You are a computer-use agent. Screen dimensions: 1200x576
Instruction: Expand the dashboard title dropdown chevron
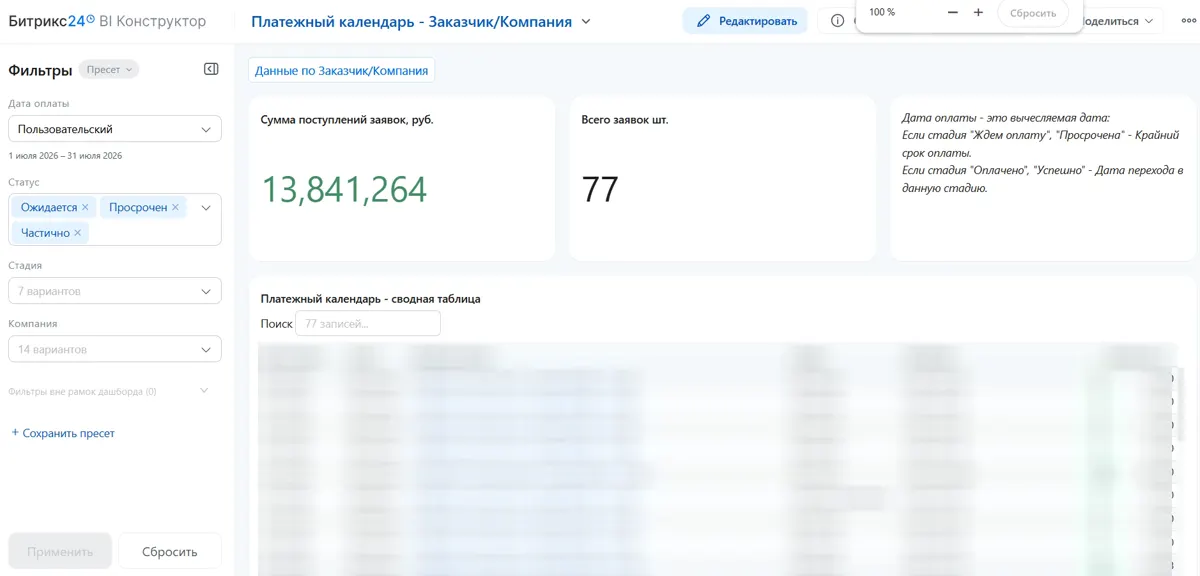click(586, 21)
